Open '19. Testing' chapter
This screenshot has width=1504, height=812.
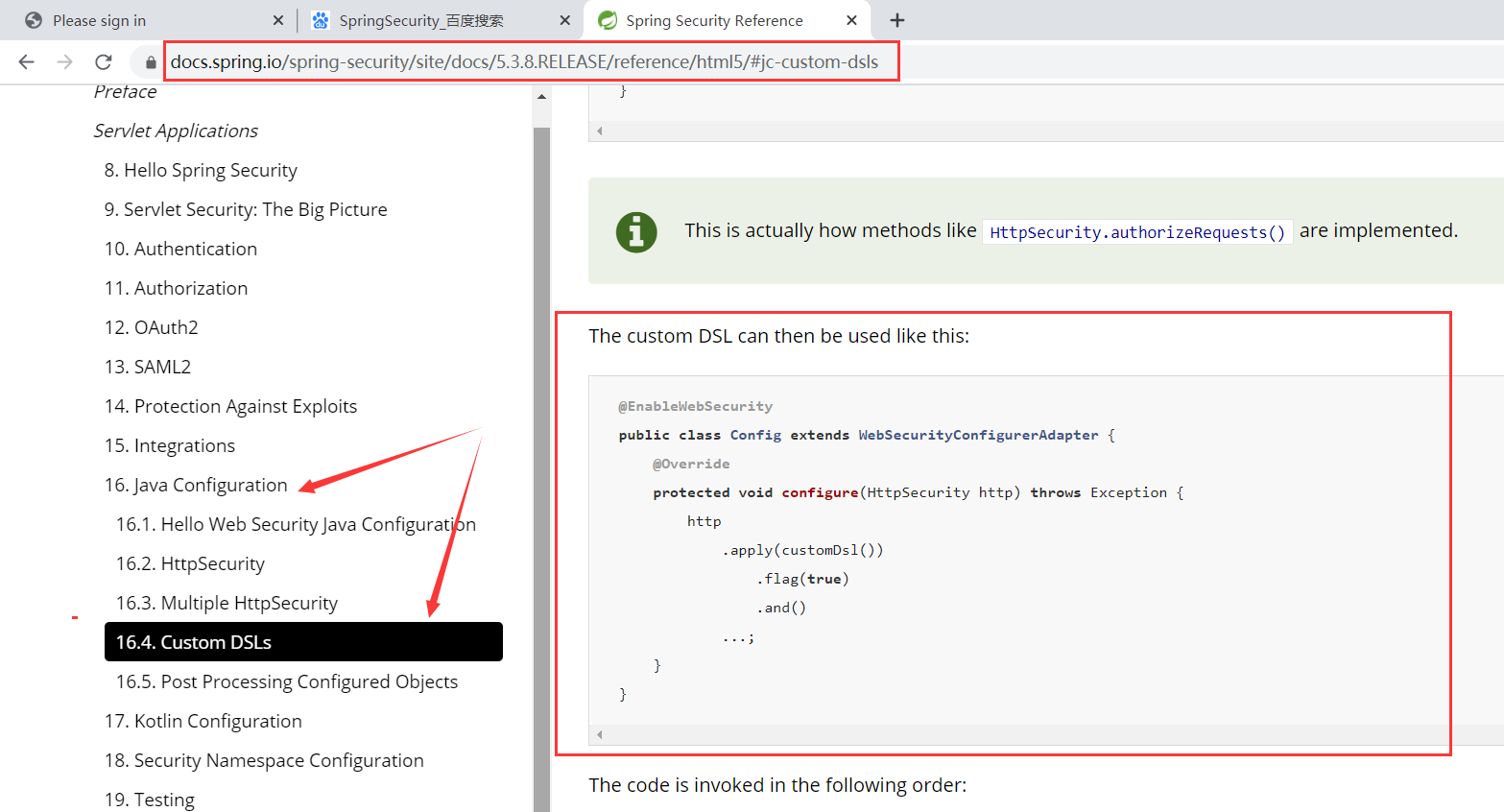149,800
